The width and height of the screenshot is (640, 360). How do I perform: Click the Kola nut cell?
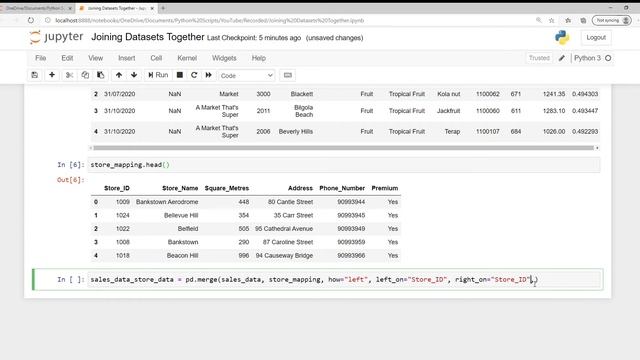pyautogui.click(x=449, y=94)
